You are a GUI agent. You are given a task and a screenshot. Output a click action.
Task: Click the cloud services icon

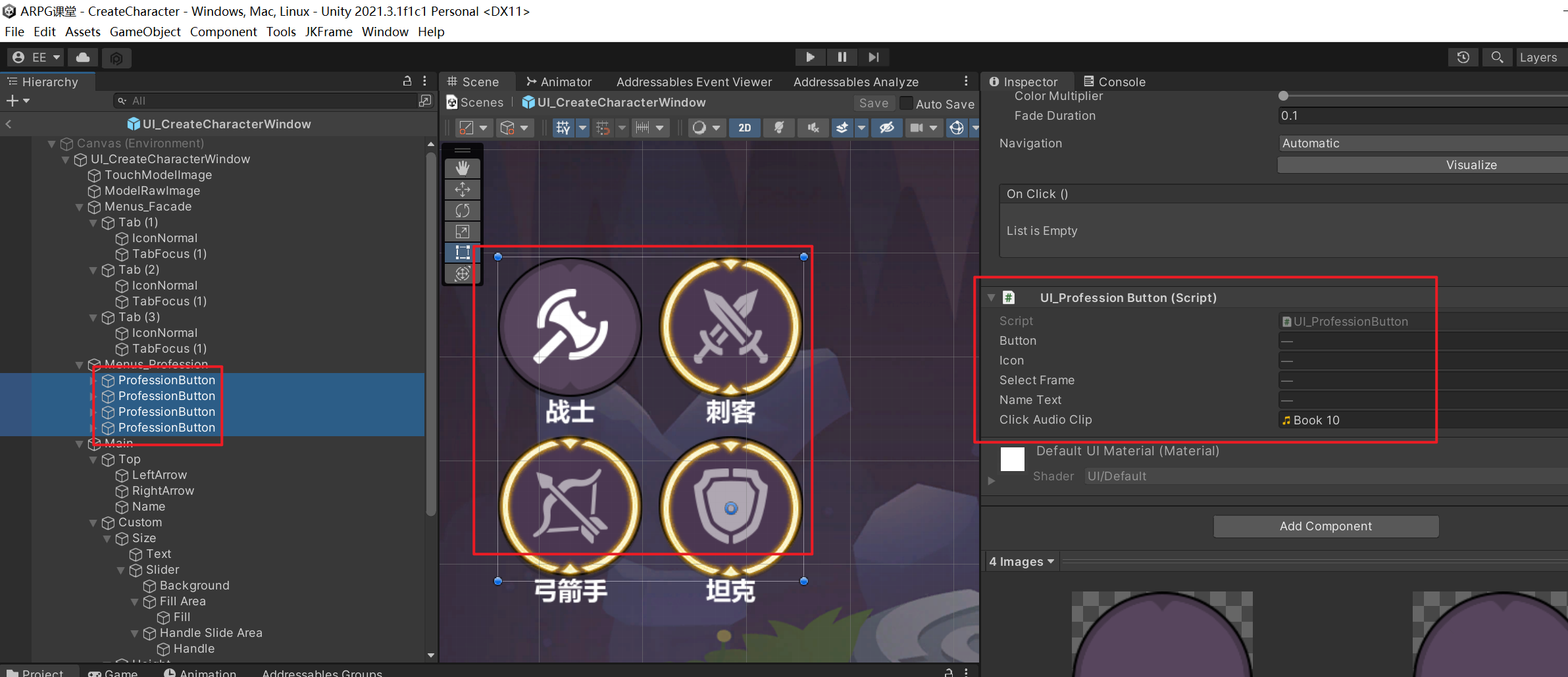[x=83, y=58]
